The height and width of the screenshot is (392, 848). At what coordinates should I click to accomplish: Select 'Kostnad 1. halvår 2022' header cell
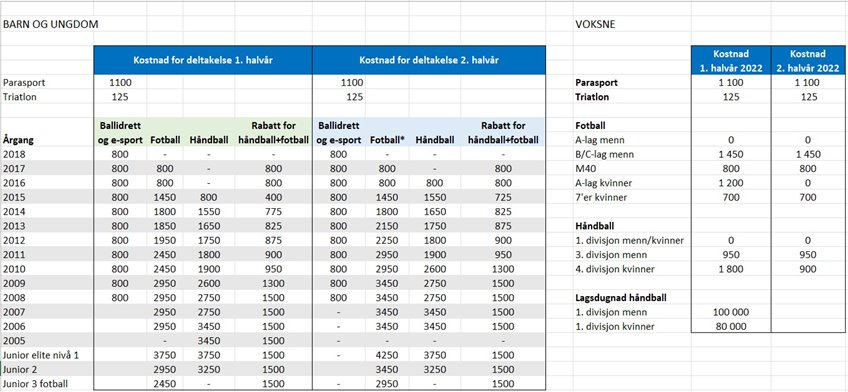click(x=731, y=61)
